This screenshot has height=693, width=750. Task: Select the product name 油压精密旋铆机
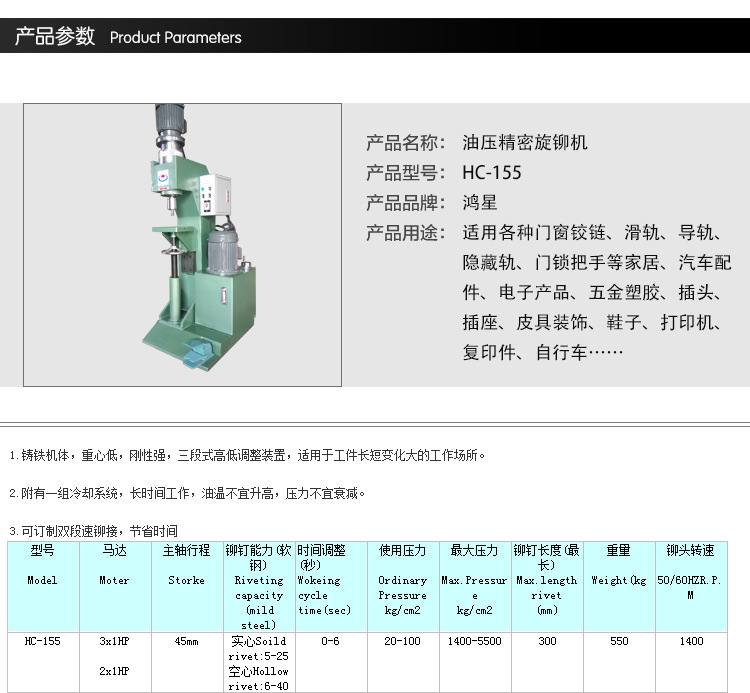524,142
